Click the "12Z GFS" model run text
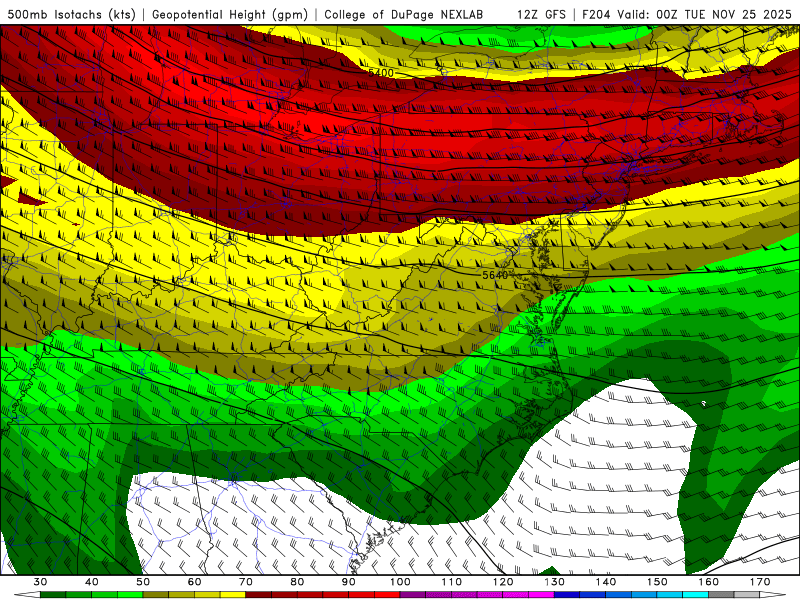Viewport: 800px width, 600px height. click(541, 14)
